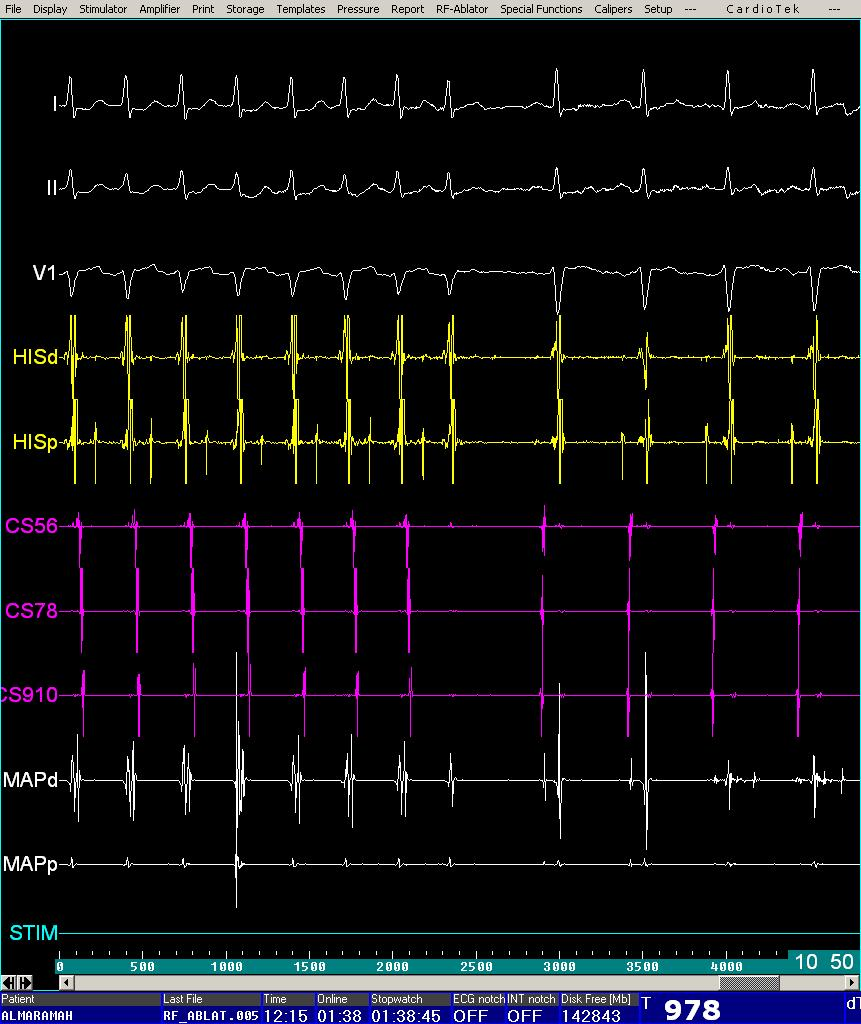This screenshot has width=861, height=1024.
Task: Click the 2500 ms mark on the time ruler
Action: coord(476,967)
